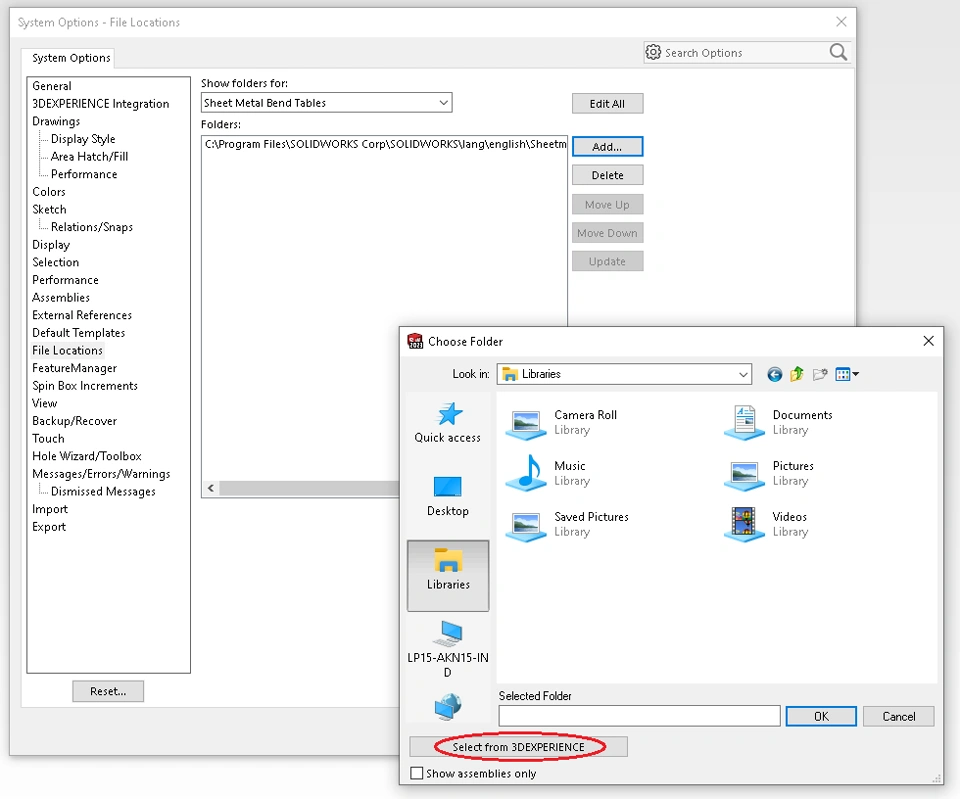Image resolution: width=960 pixels, height=799 pixels.
Task: Click the SOLIDWORKS icon in Choose Folder title
Action: coord(415,341)
